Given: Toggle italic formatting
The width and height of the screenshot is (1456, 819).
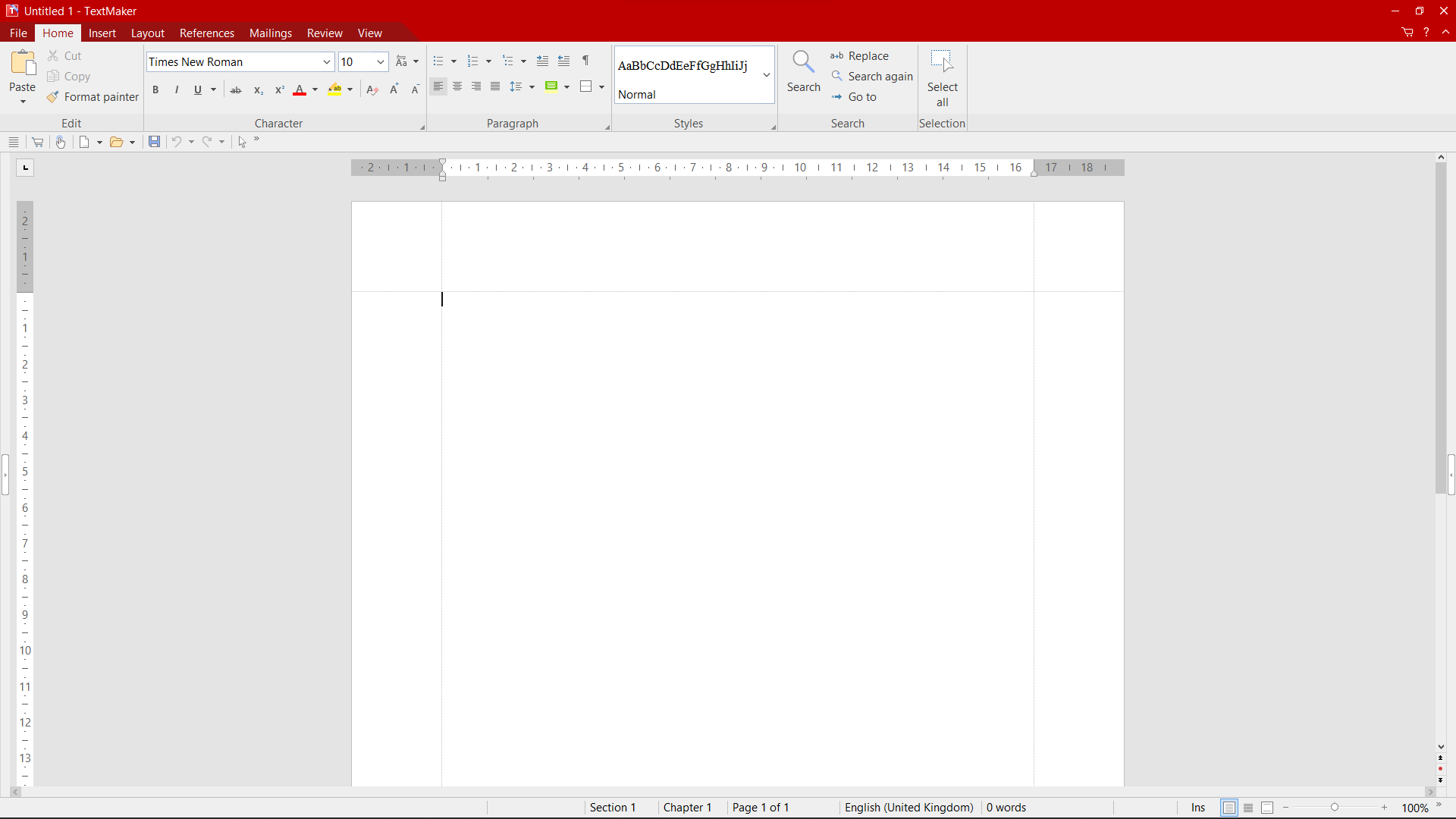Looking at the screenshot, I should 176,89.
